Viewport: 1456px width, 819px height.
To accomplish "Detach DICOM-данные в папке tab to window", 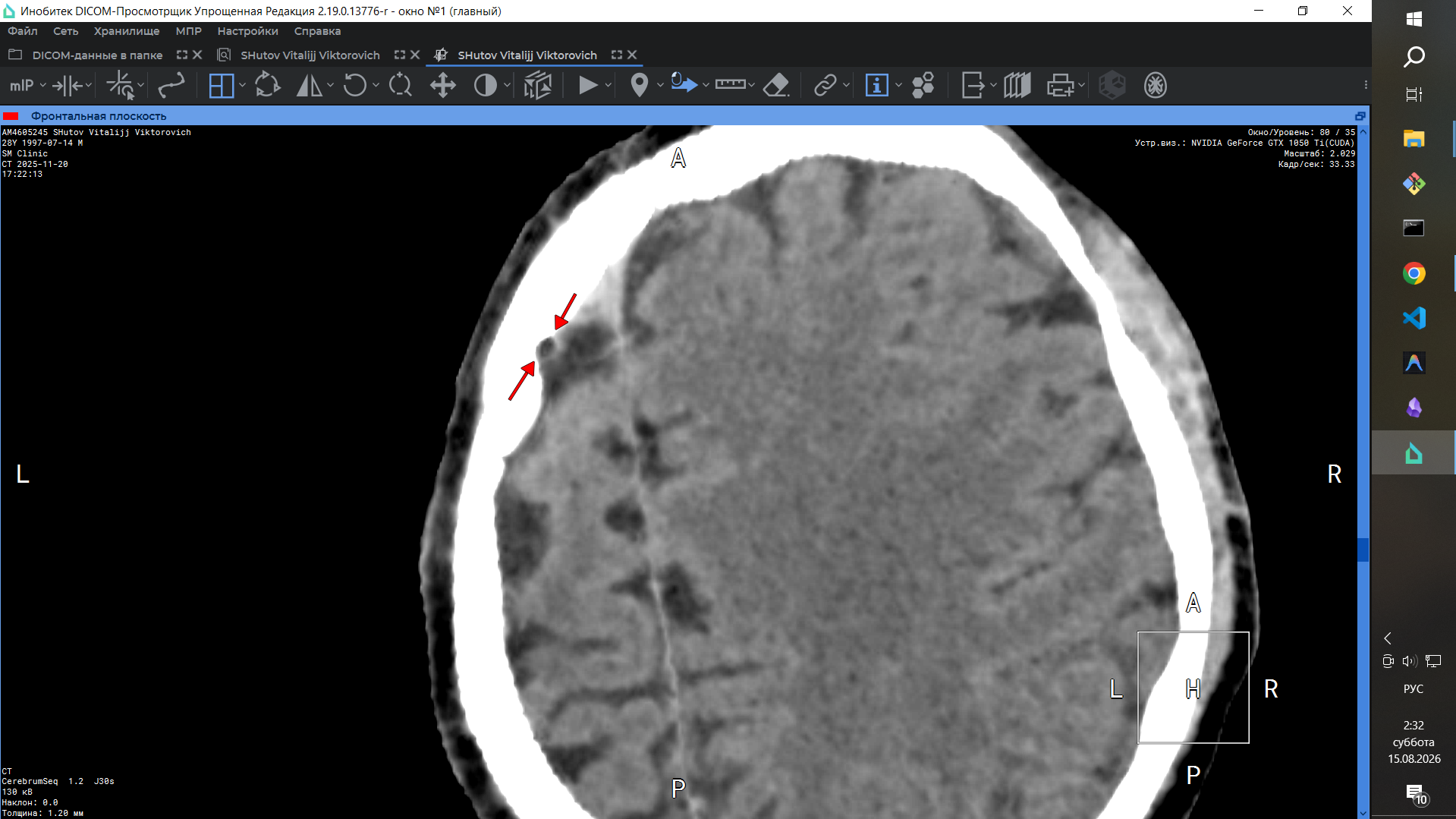I will click(182, 55).
